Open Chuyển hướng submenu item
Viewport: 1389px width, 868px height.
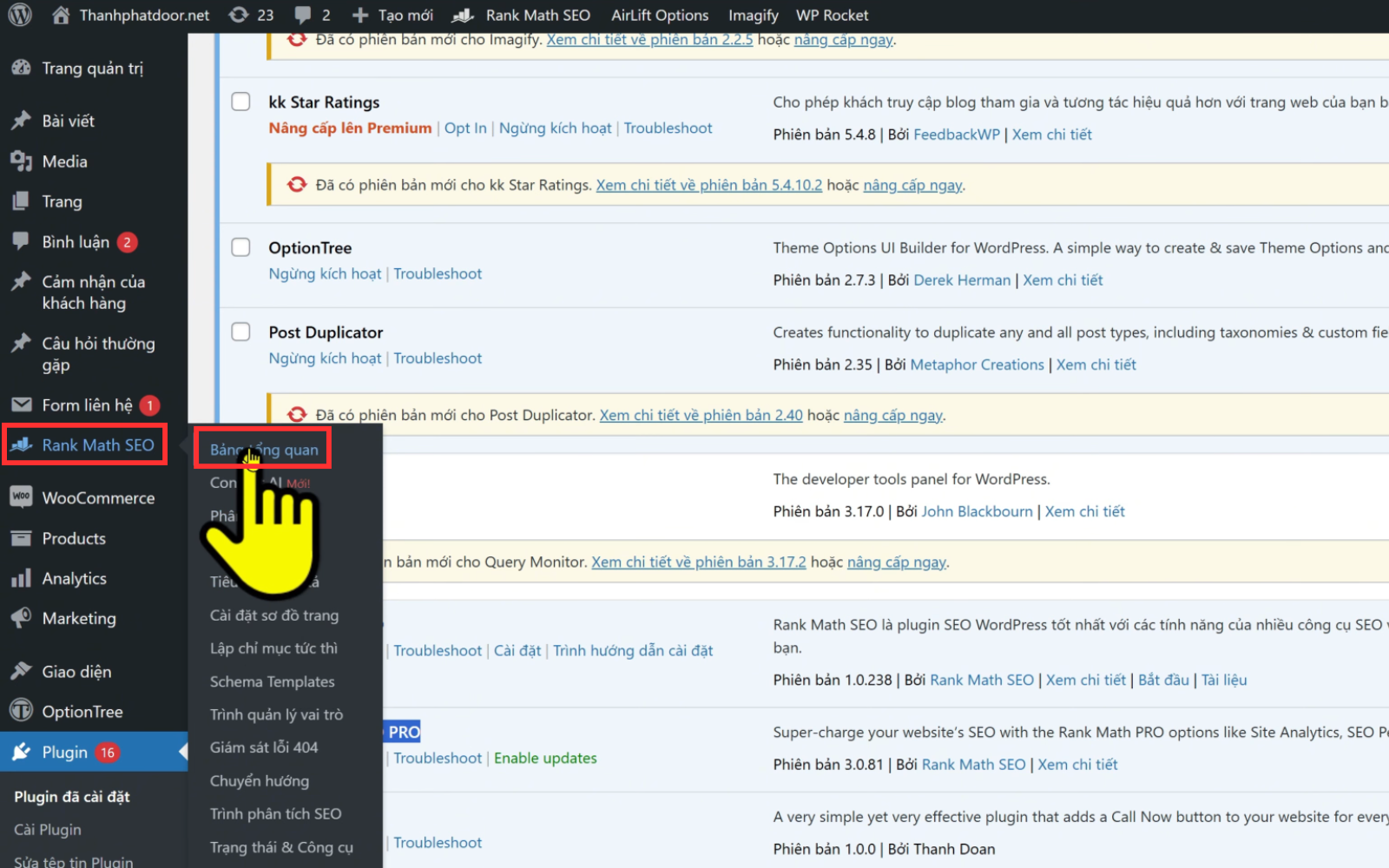pos(260,780)
